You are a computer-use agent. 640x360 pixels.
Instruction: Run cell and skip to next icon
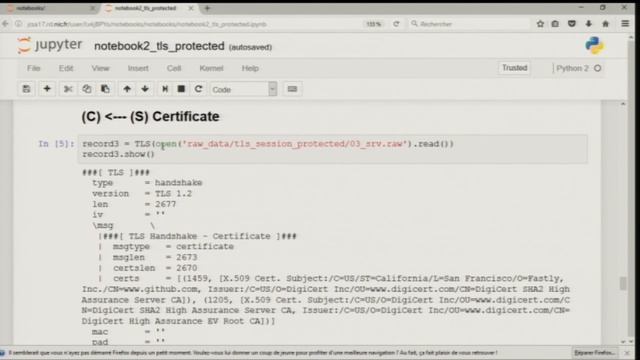pyautogui.click(x=165, y=89)
